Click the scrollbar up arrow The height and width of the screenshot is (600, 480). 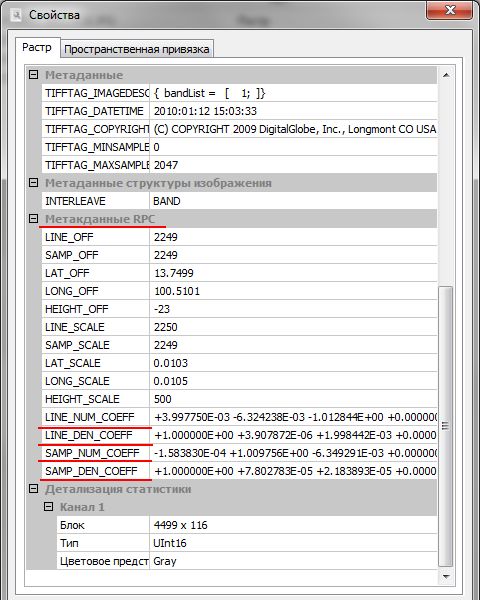[x=446, y=75]
